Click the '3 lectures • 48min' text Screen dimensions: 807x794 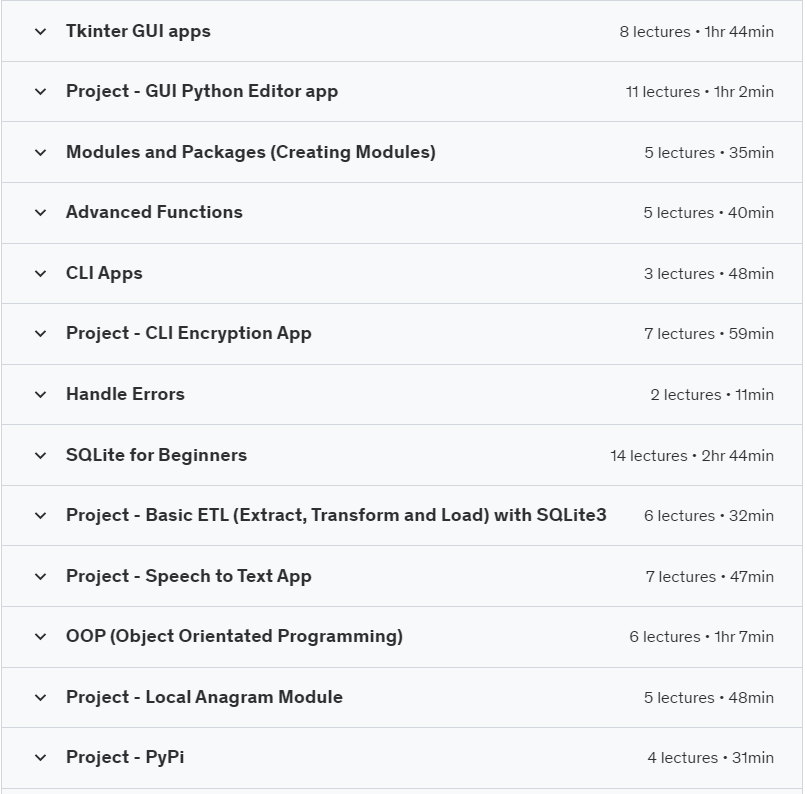pyautogui.click(x=709, y=274)
